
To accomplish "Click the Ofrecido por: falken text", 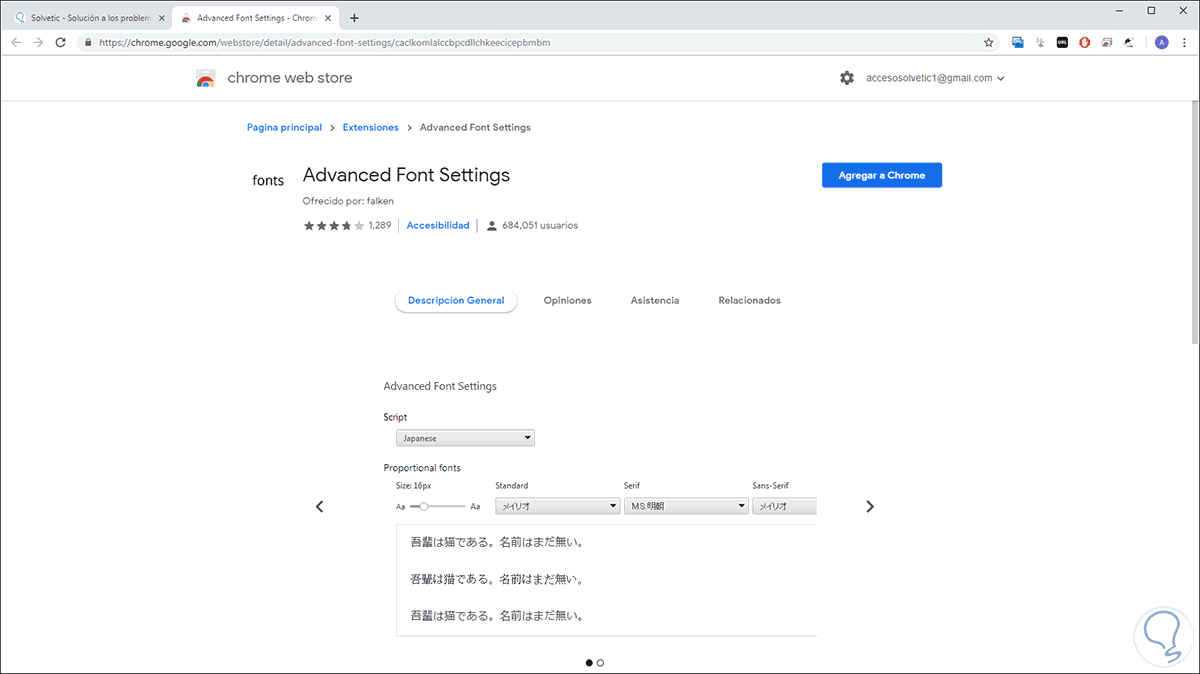I will tap(348, 201).
